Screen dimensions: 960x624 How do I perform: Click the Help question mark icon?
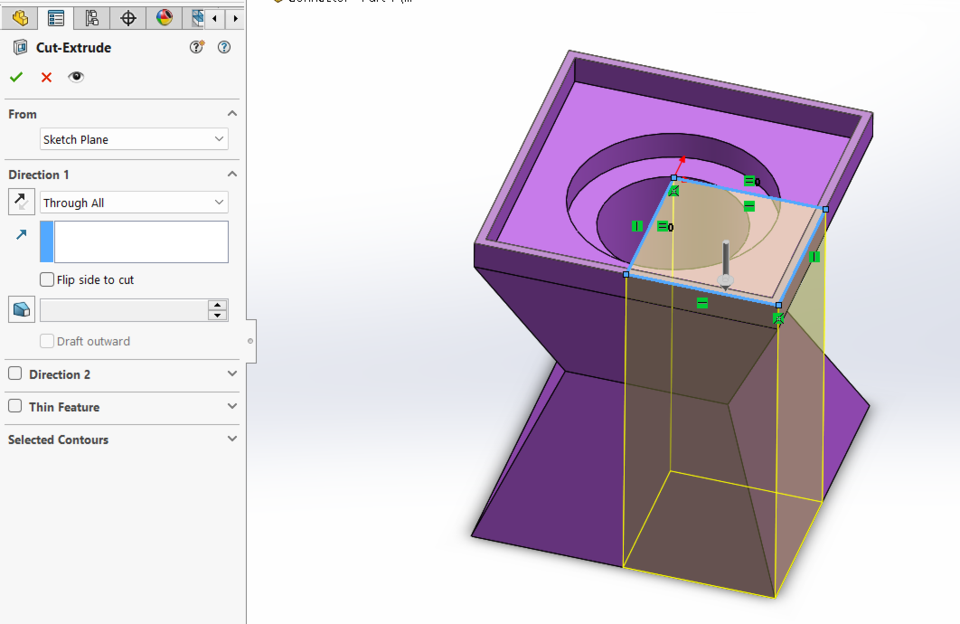tap(224, 47)
